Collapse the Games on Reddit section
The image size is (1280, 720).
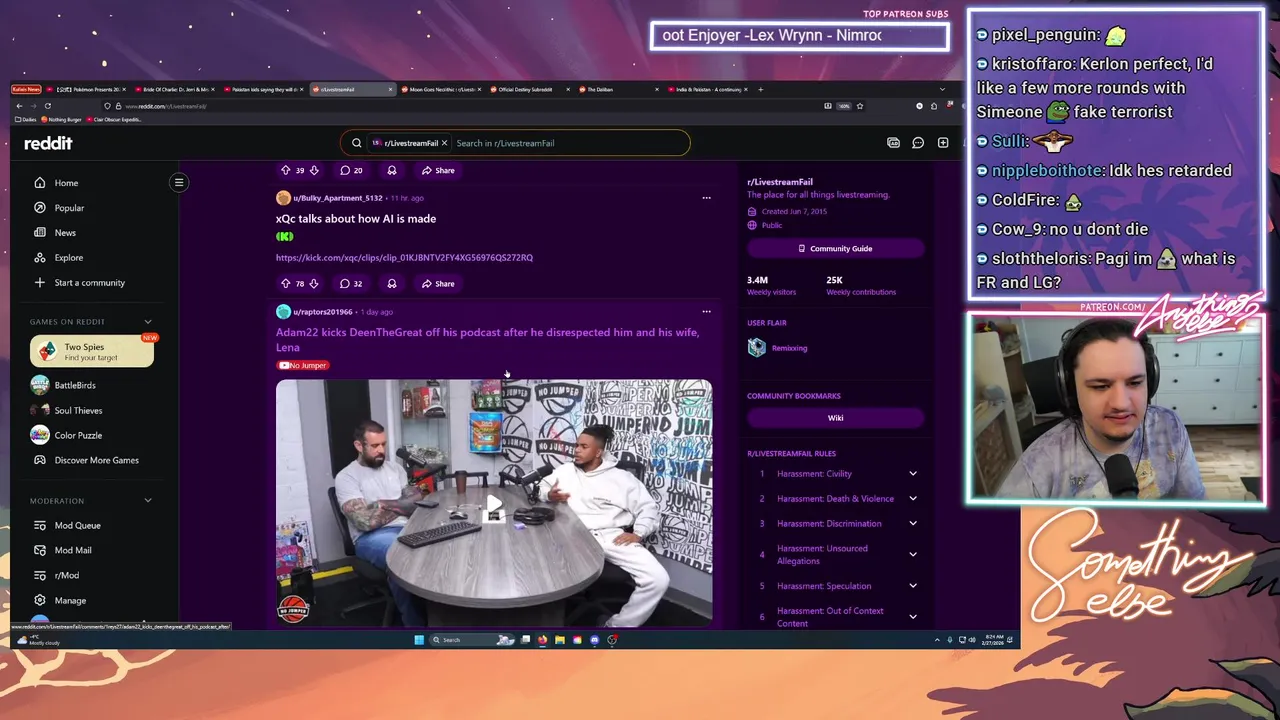click(148, 322)
